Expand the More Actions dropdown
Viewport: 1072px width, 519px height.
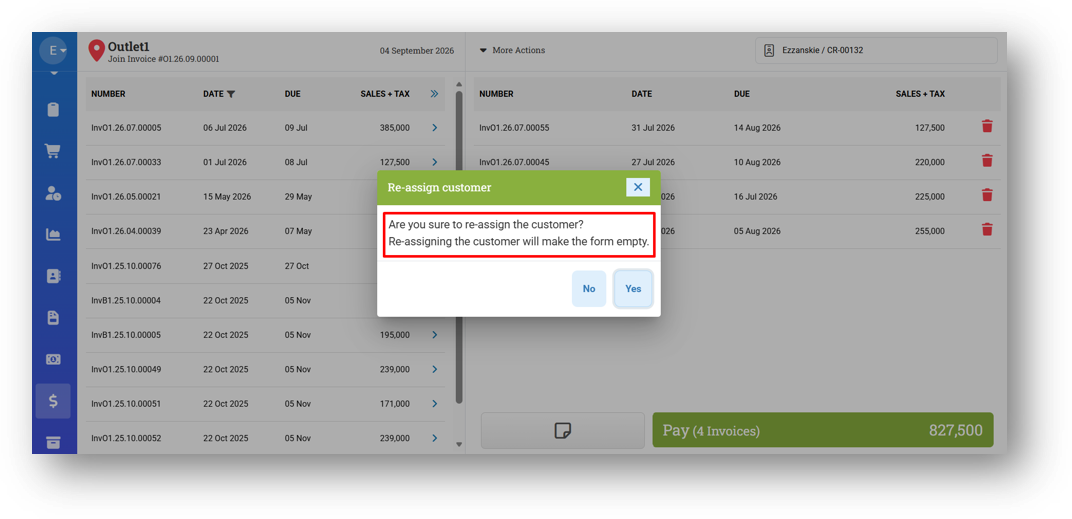tap(512, 51)
